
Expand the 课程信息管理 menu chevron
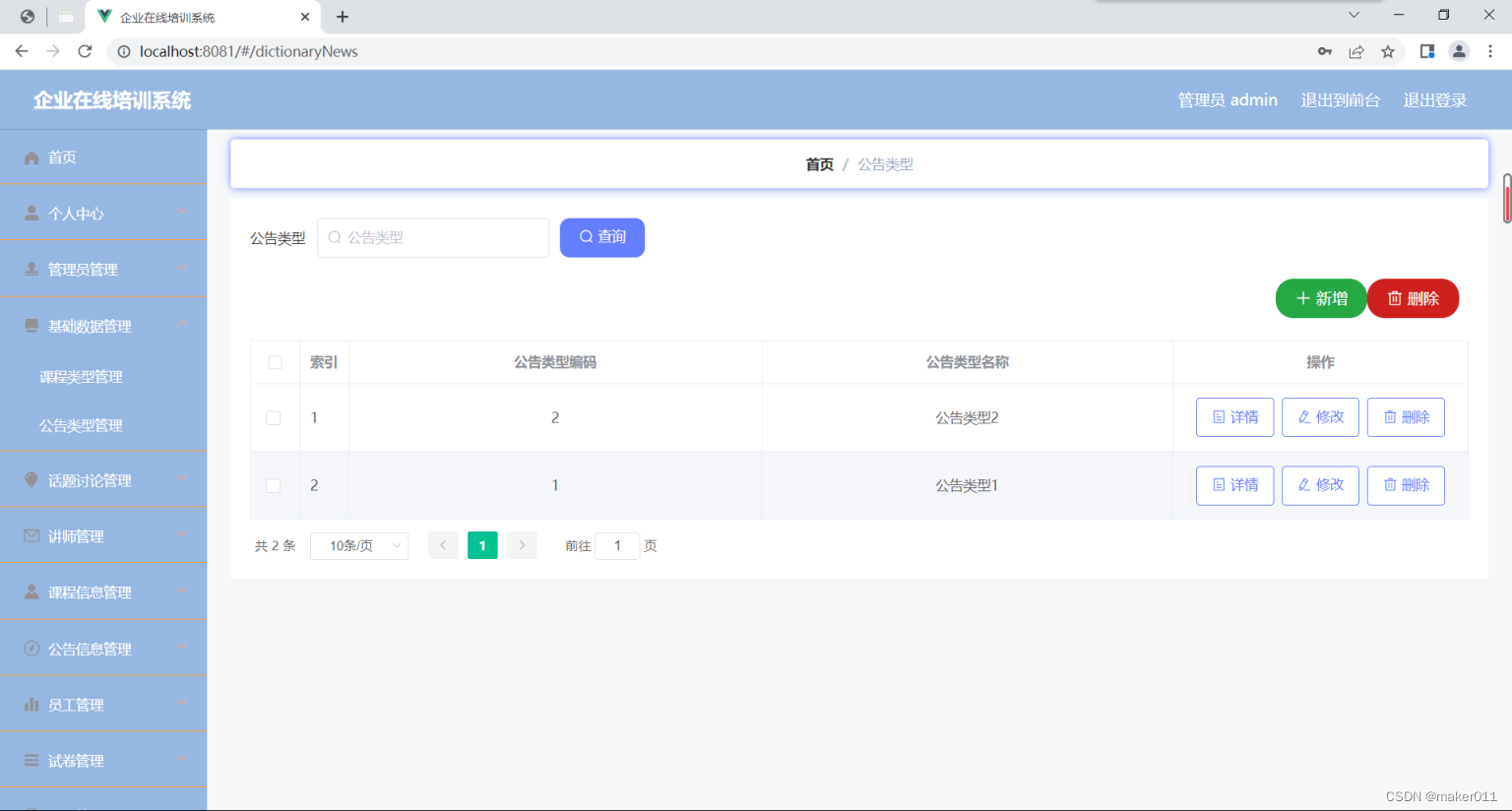[x=182, y=591]
